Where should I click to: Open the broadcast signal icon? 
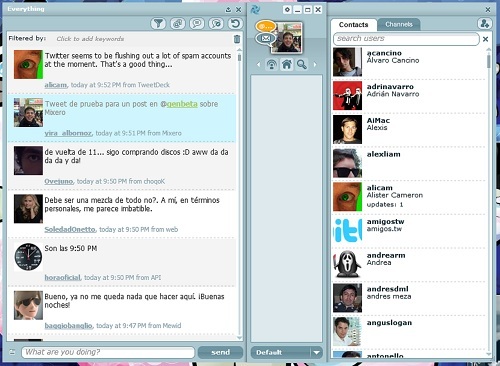[x=272, y=64]
